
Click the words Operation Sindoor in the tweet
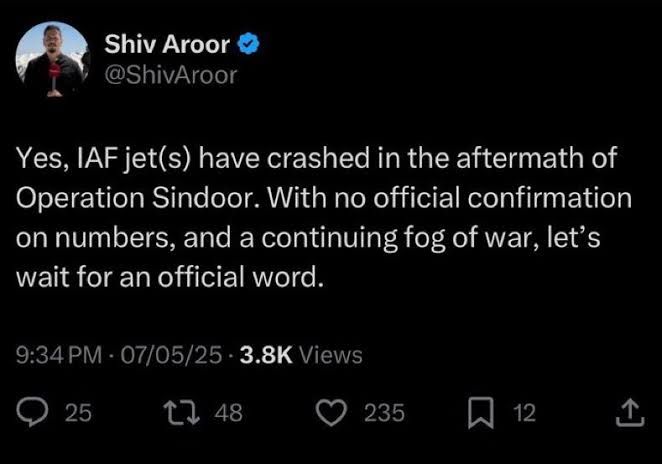[x=112, y=197]
